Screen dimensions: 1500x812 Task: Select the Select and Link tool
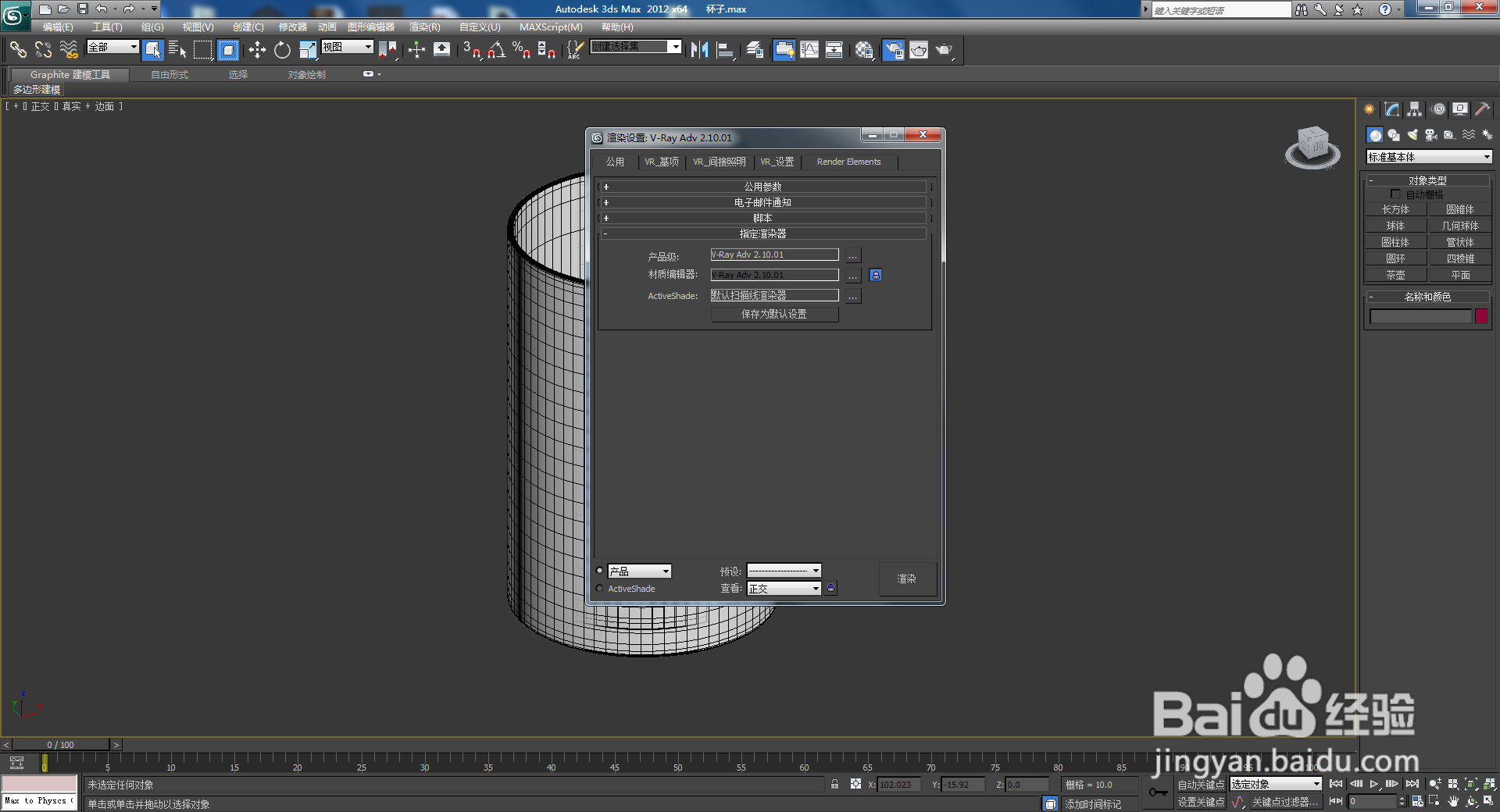(18, 49)
